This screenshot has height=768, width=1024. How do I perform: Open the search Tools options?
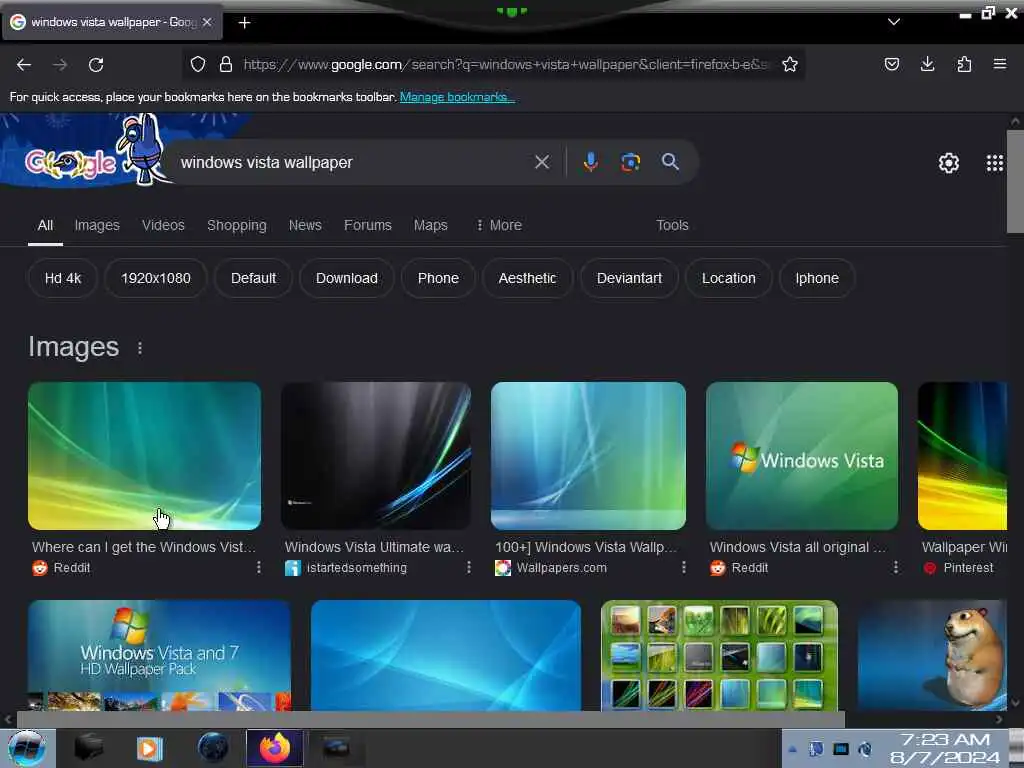(x=672, y=225)
